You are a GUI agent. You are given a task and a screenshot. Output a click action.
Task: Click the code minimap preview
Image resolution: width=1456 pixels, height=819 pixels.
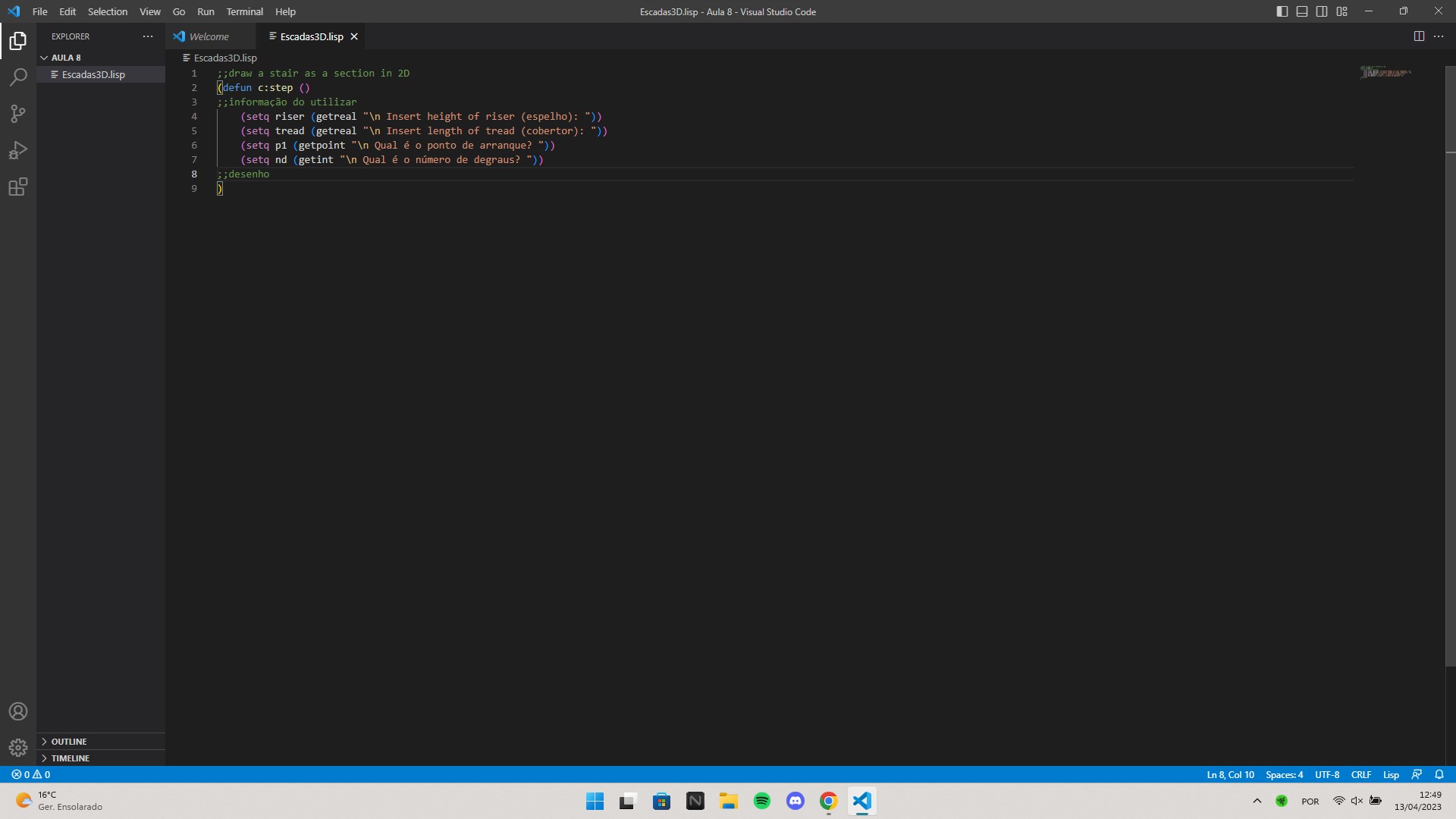pyautogui.click(x=1385, y=73)
